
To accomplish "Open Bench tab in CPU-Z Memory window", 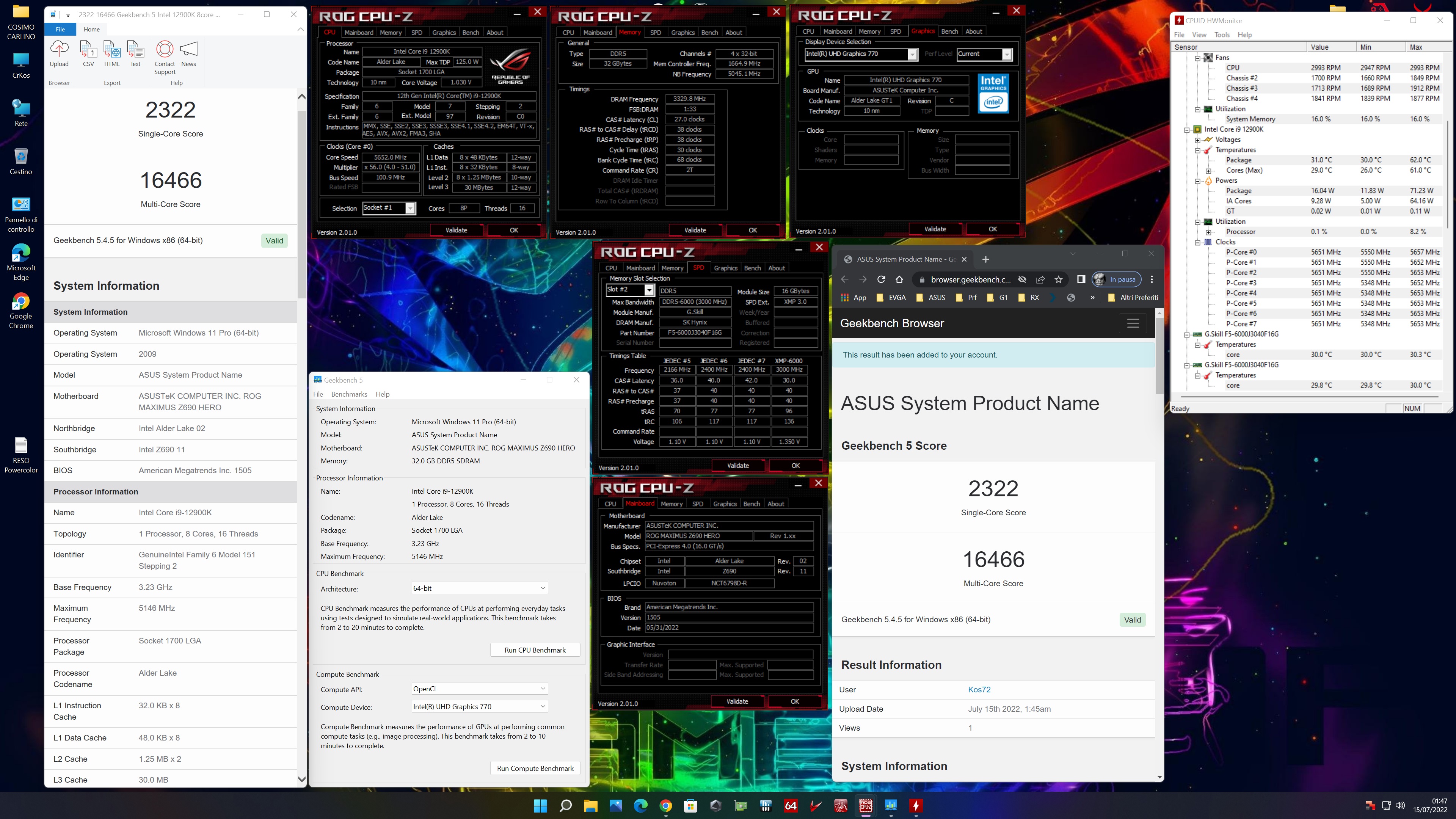I will pyautogui.click(x=709, y=32).
